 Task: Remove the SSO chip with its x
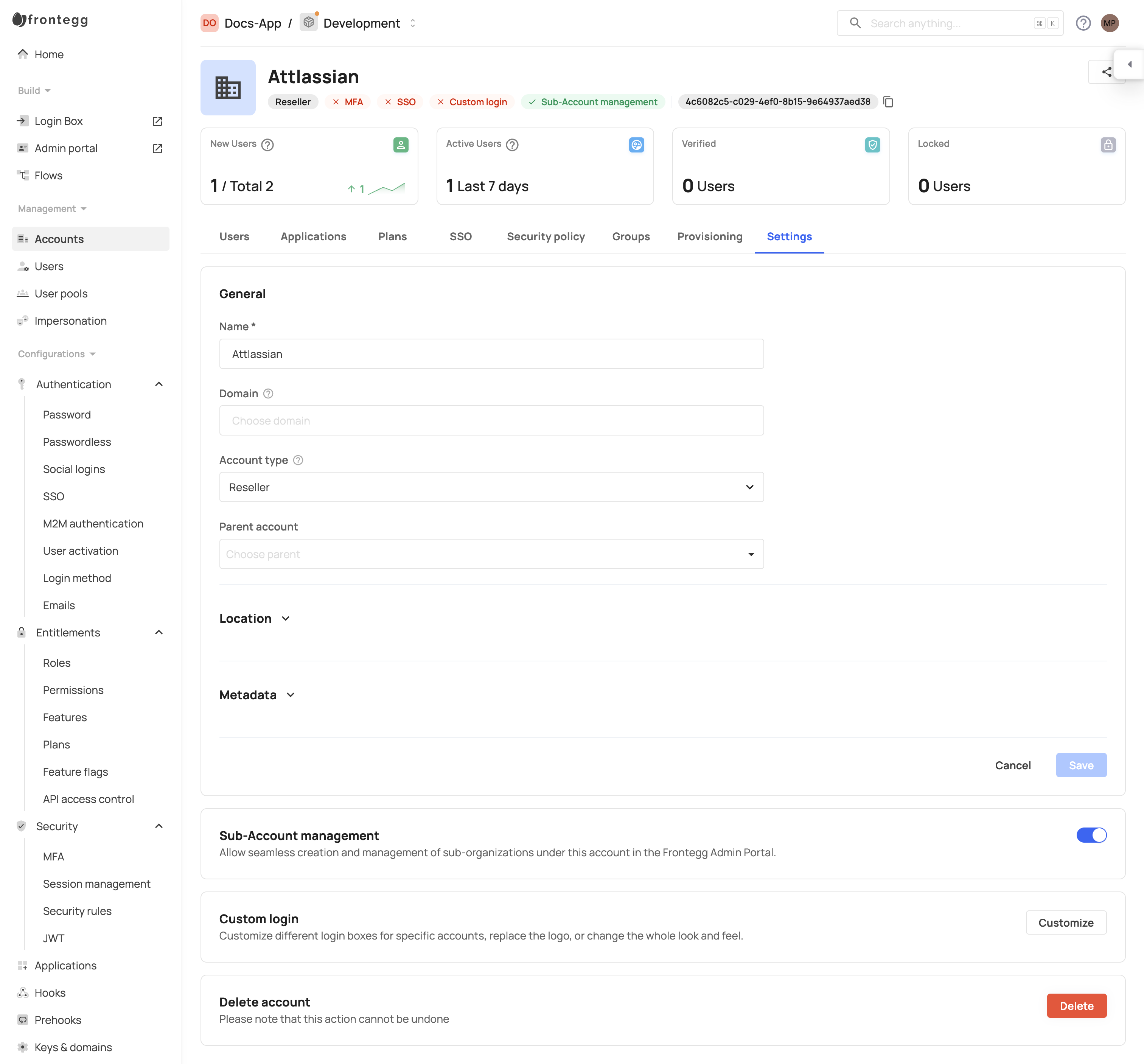[x=387, y=102]
